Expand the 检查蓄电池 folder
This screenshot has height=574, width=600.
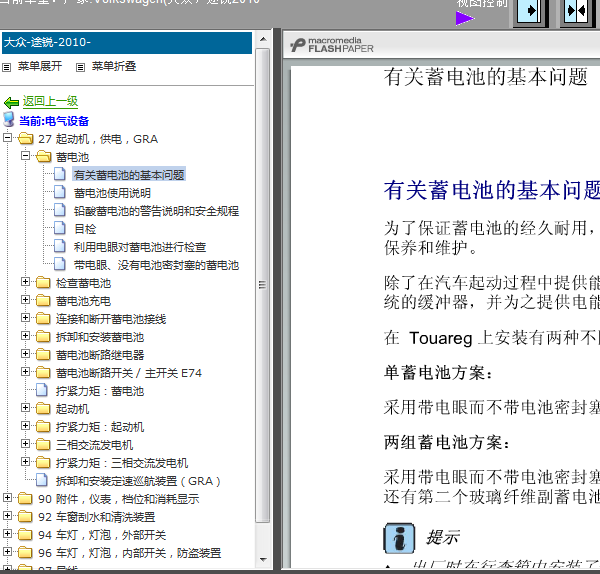click(25, 282)
